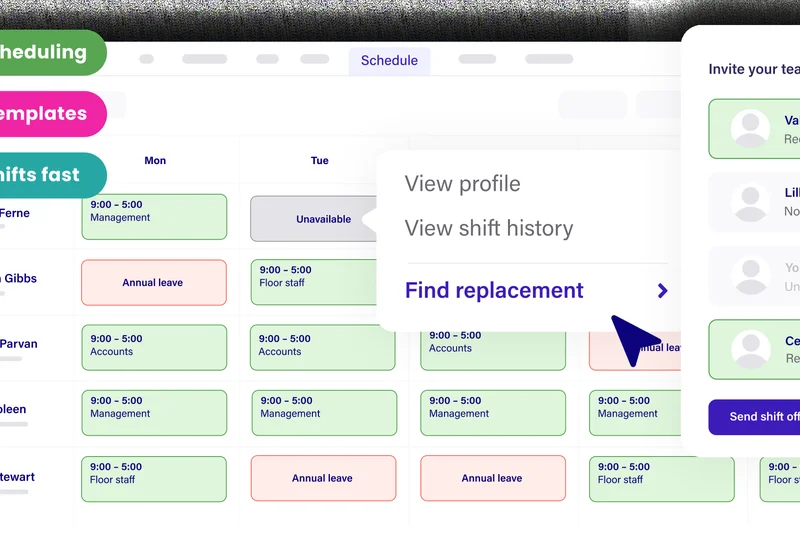Click the avatar icon beside Ce teammate
Viewport: 800px width, 533px height.
click(750, 349)
